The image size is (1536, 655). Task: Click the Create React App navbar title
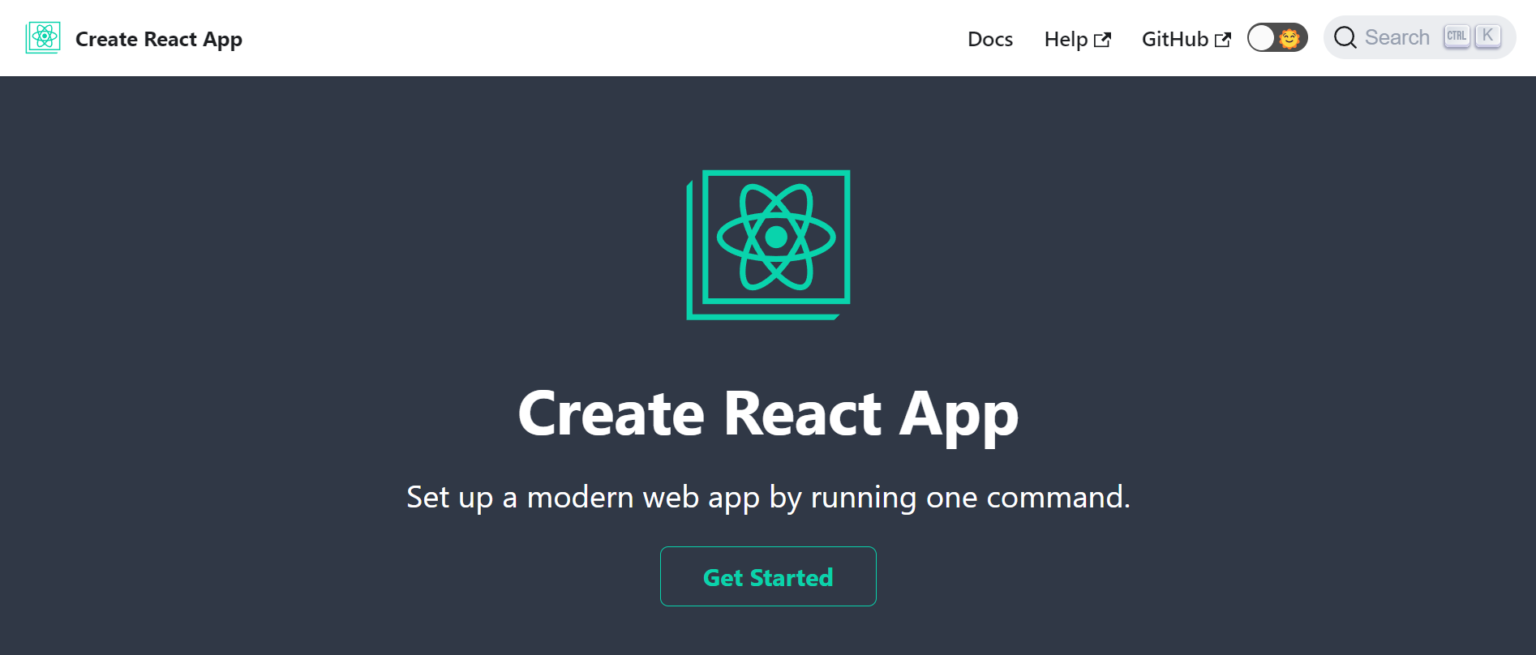click(x=159, y=39)
